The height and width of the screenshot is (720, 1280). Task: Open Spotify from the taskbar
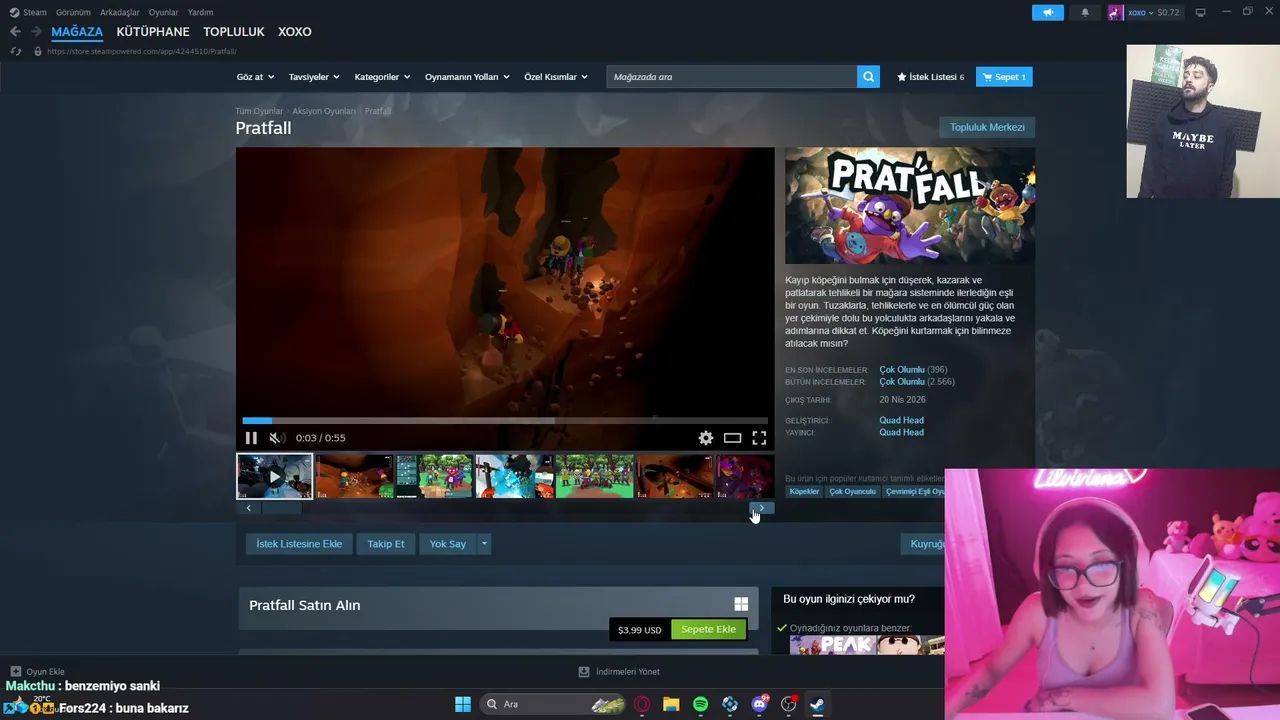coord(701,704)
